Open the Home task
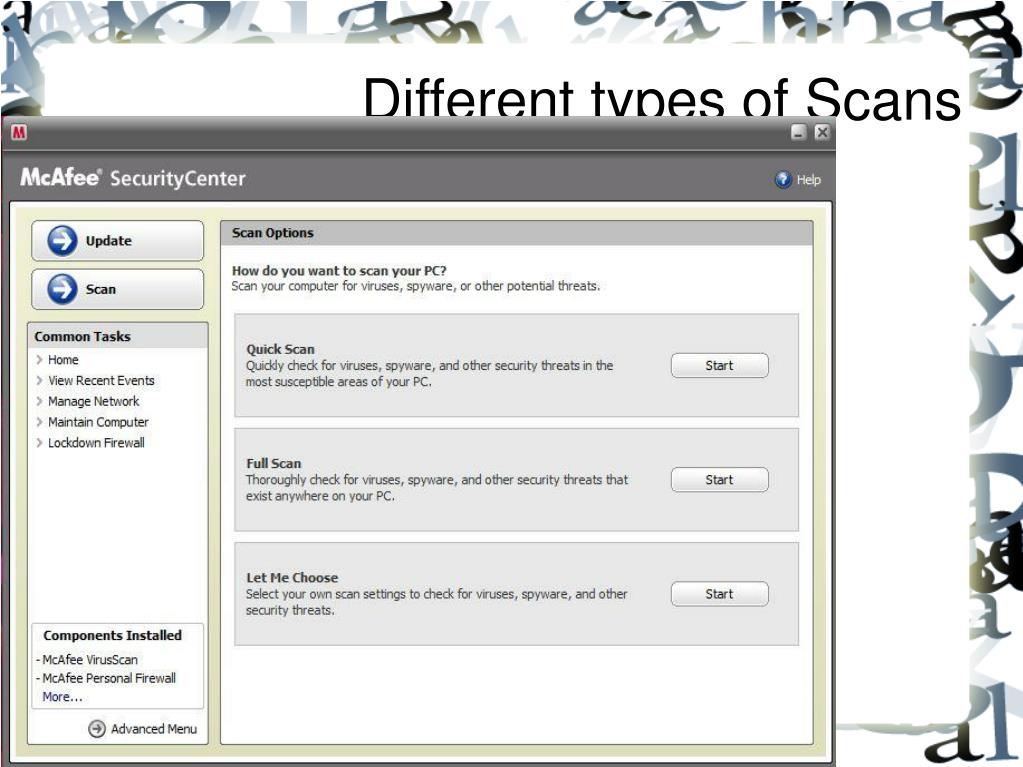Screen dimensions: 1023x767 coord(63,359)
